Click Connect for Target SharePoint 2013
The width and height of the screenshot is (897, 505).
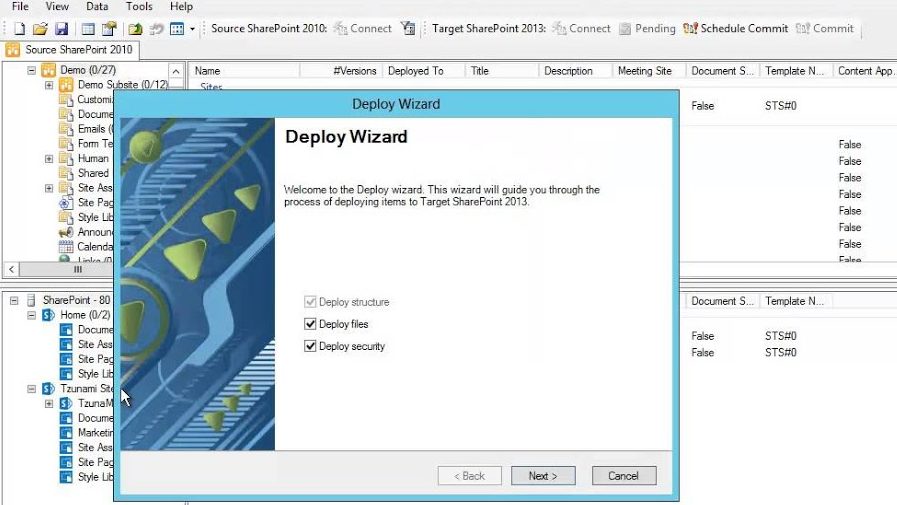click(x=581, y=28)
